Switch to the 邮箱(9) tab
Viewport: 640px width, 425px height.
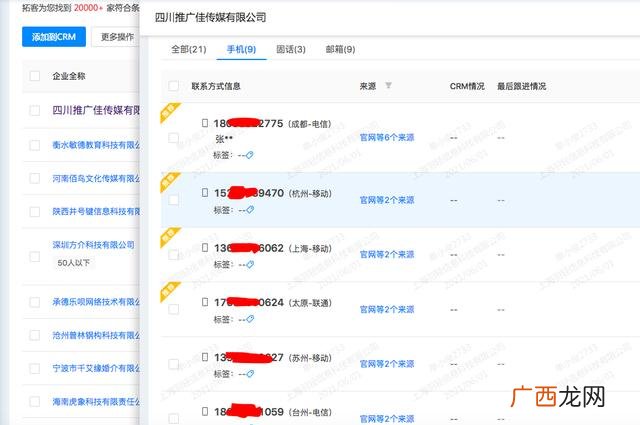point(340,49)
